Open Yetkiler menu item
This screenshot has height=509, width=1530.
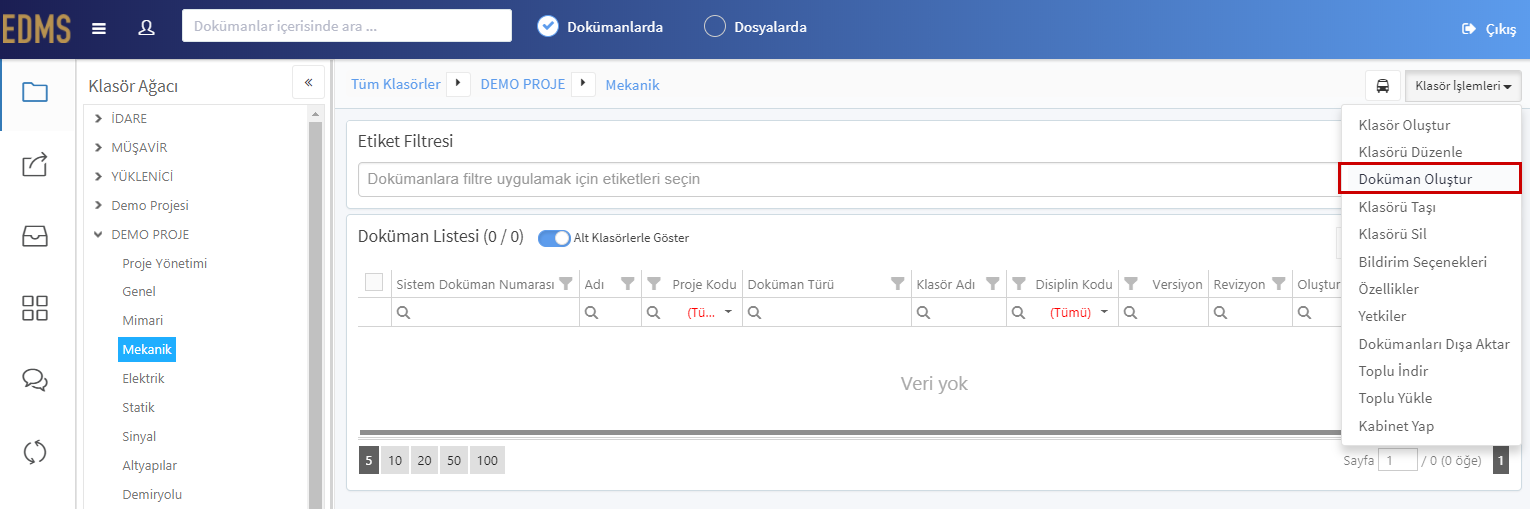pos(1431,316)
